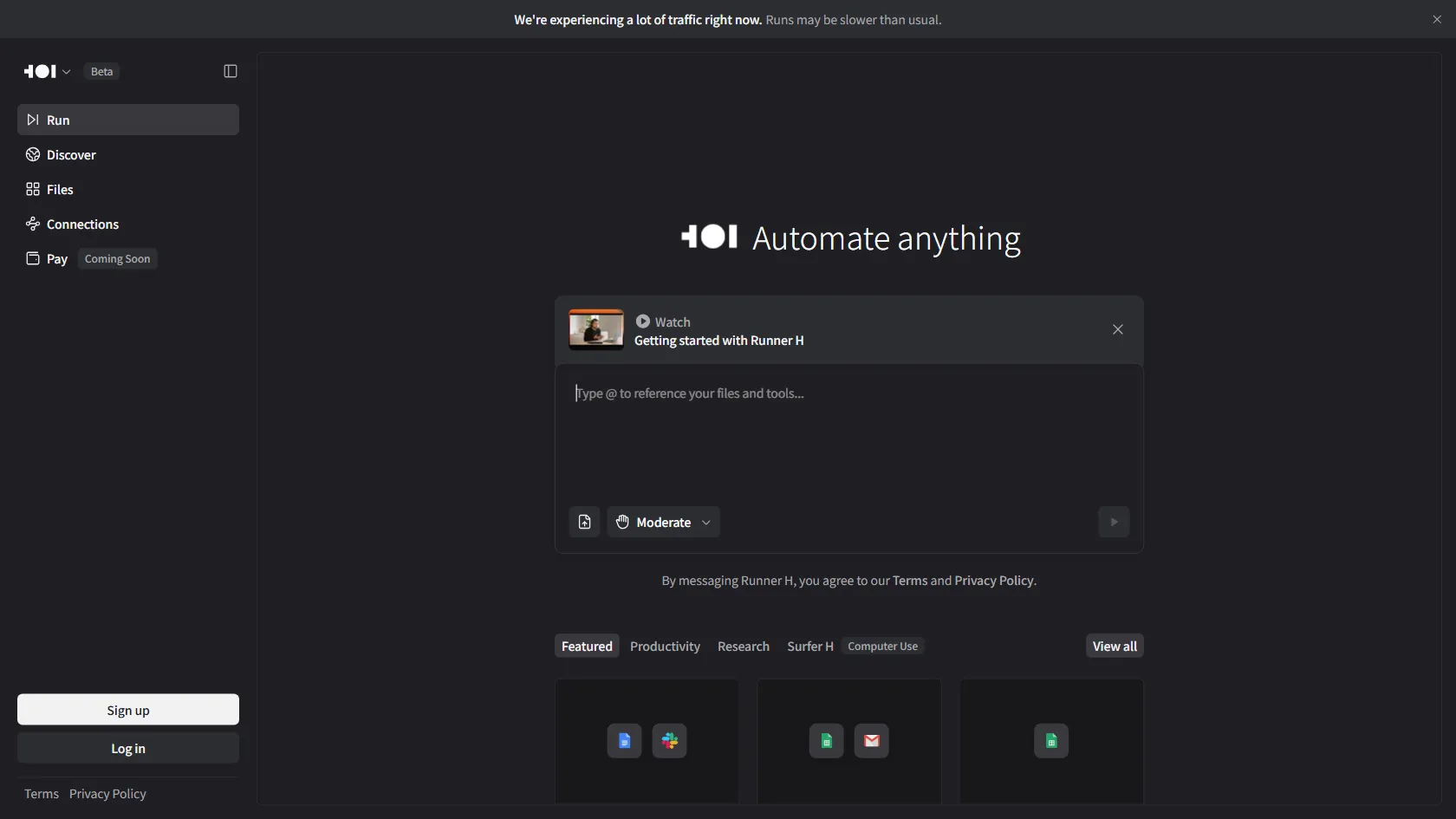Click the Google Sheets icon beside Gmail
This screenshot has width=1456, height=819.
[x=827, y=741]
